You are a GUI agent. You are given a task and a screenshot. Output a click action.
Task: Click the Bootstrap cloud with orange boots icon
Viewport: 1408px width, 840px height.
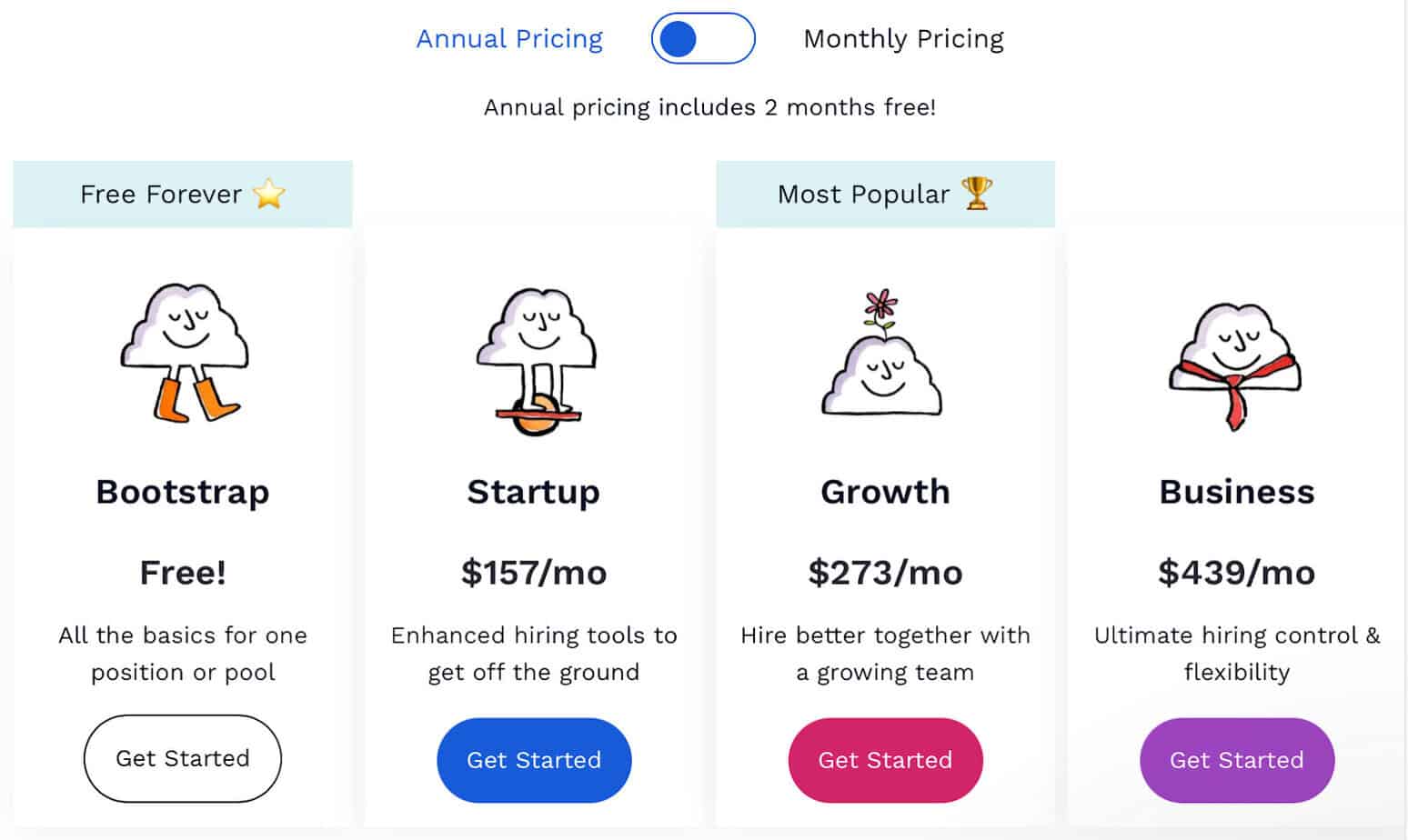tap(185, 353)
